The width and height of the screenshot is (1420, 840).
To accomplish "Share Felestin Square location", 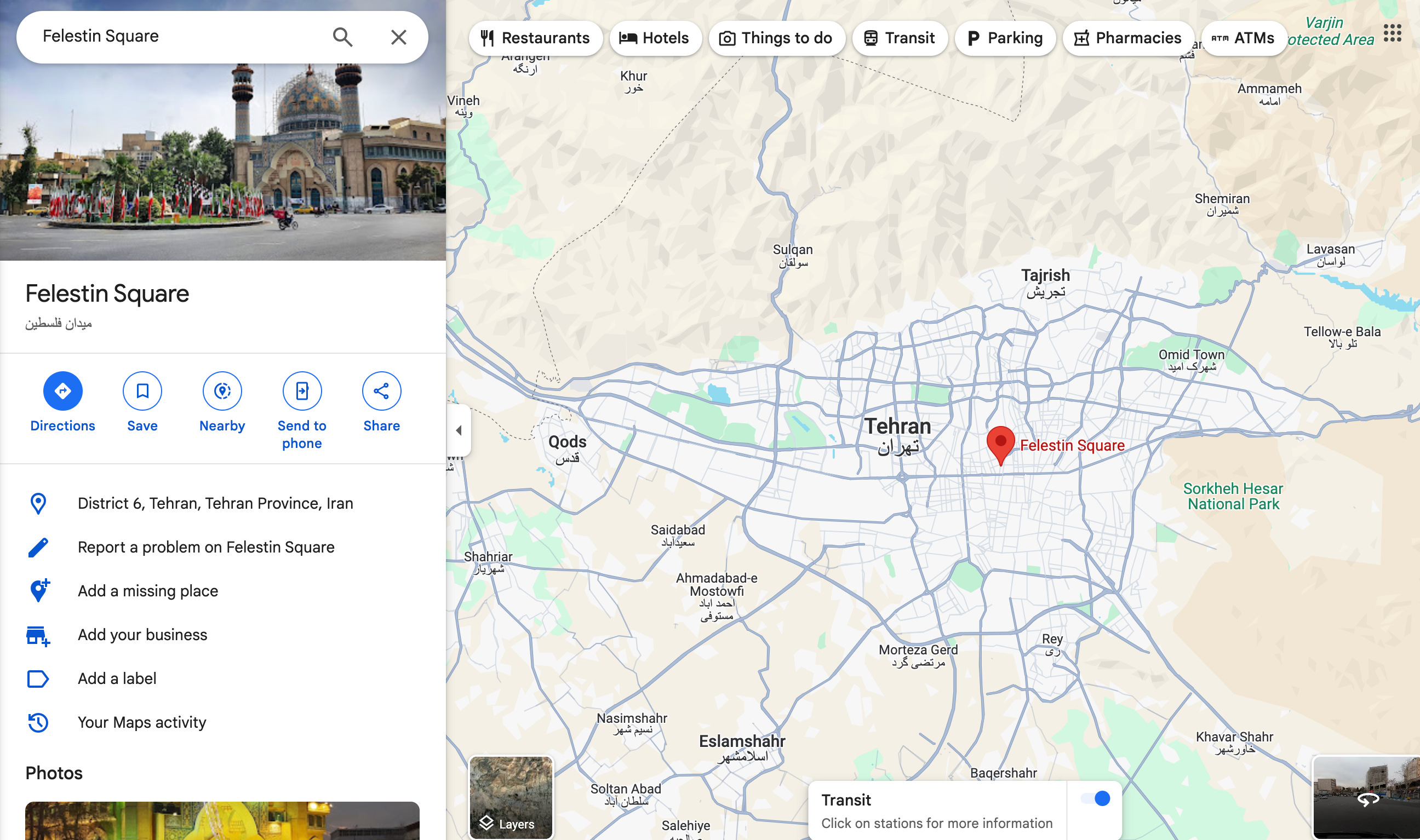I will 382,402.
